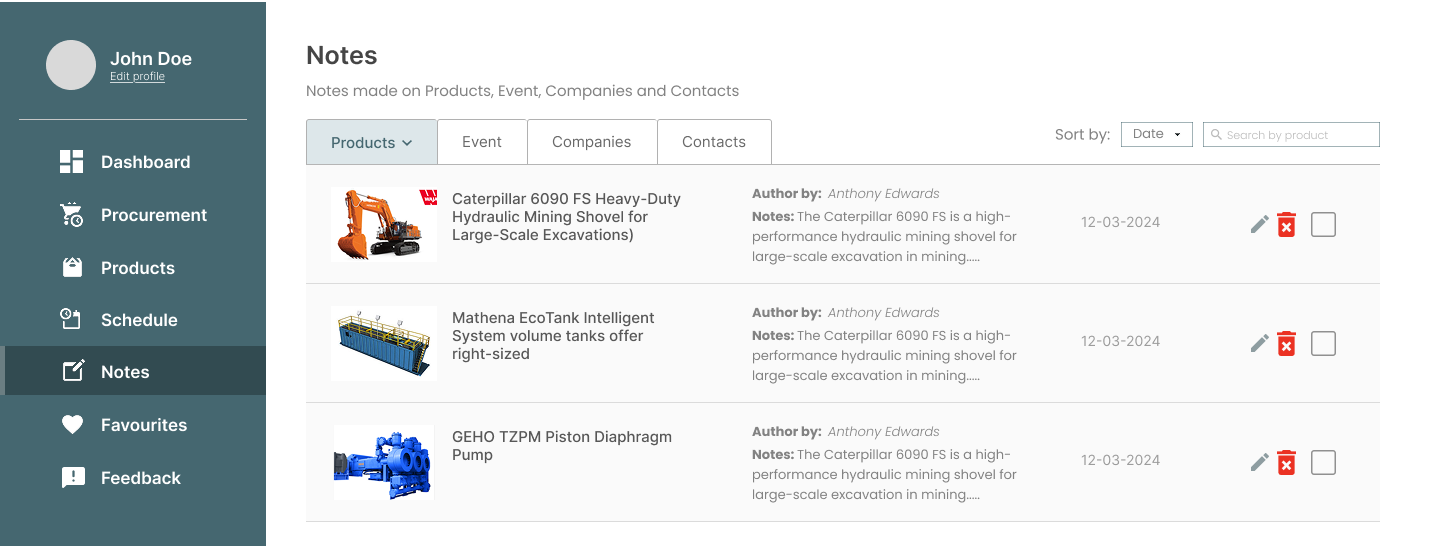
Task: Click the Edit profile link
Action: click(x=137, y=77)
